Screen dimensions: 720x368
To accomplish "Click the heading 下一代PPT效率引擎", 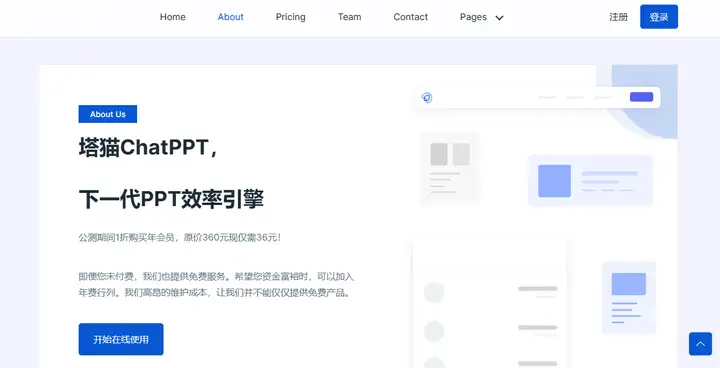I will tap(171, 199).
